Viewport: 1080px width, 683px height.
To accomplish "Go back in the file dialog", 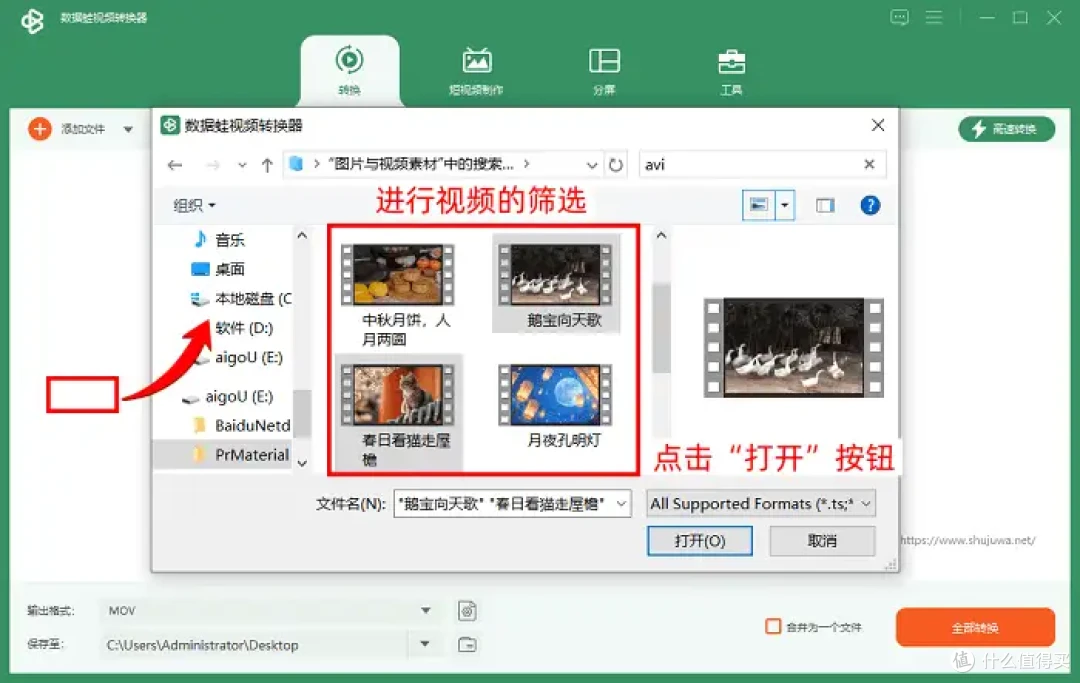I will (175, 165).
